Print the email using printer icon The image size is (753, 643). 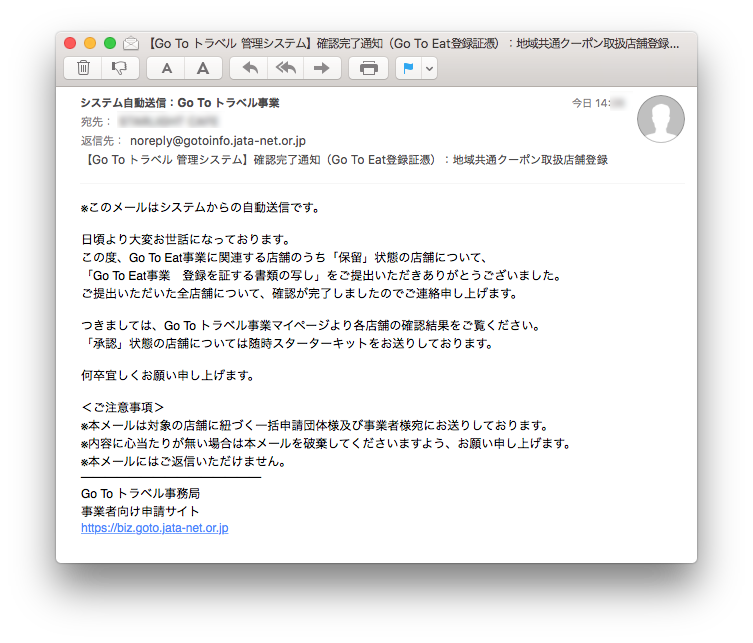coord(368,68)
